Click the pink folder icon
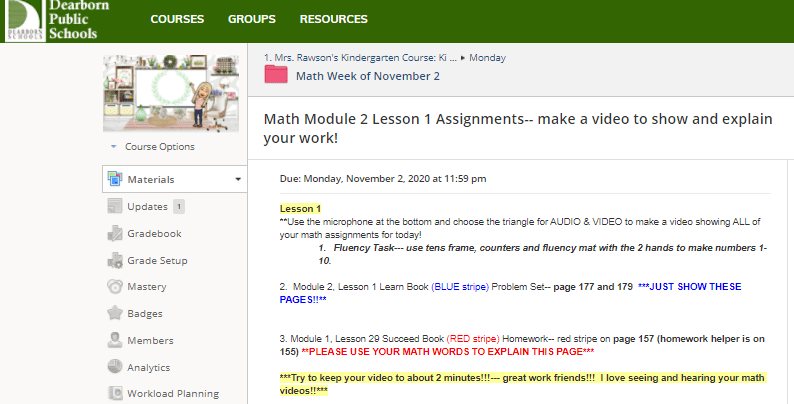This screenshot has width=794, height=404. click(x=276, y=74)
